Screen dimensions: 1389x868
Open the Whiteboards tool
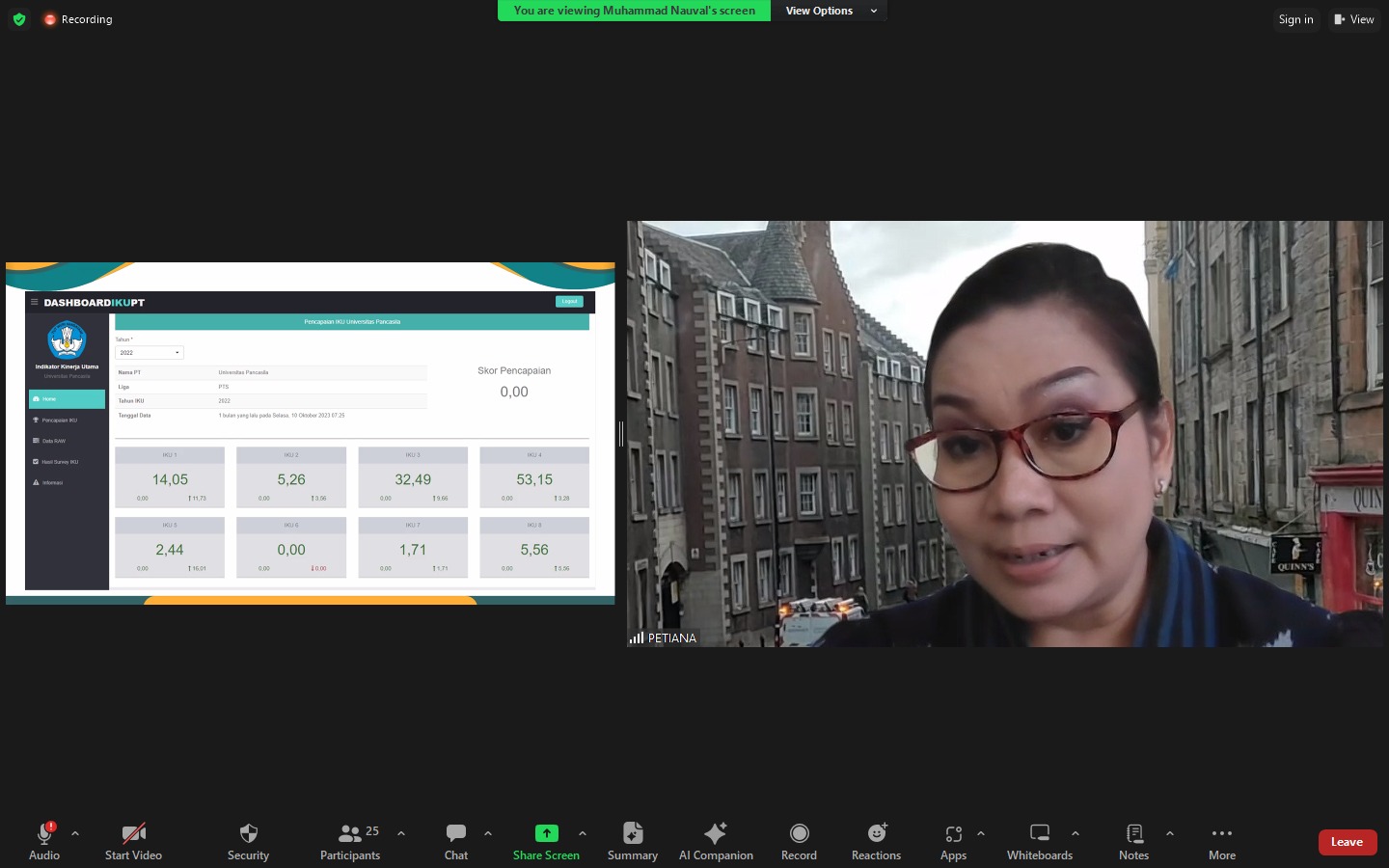point(1039,841)
